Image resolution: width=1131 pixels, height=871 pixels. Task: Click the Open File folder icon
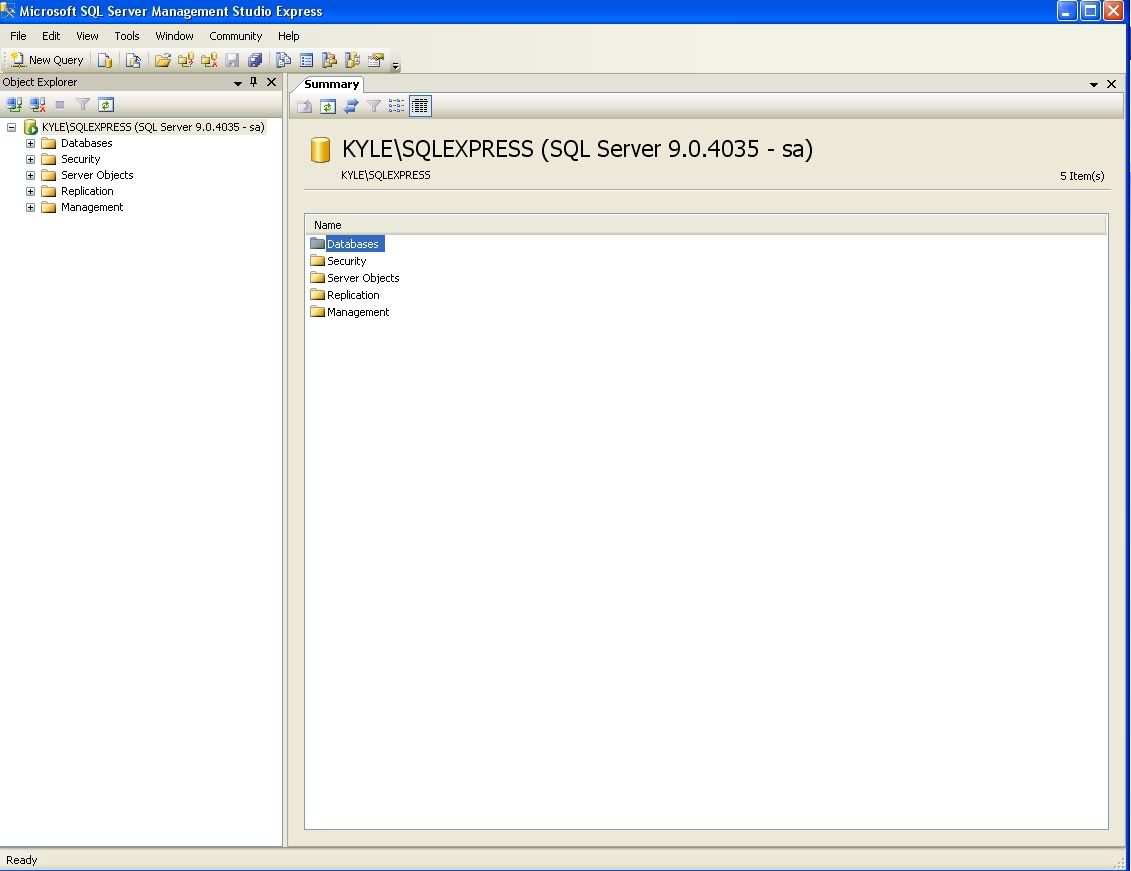[162, 60]
